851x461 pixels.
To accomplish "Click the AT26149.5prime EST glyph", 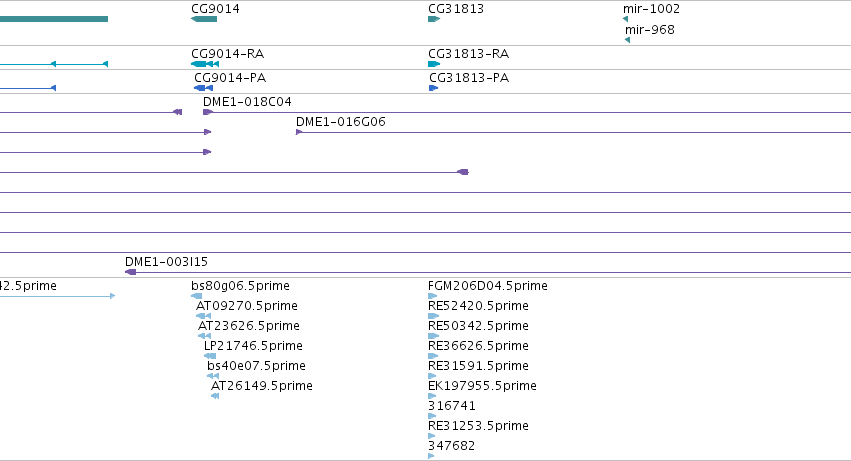I will point(215,396).
